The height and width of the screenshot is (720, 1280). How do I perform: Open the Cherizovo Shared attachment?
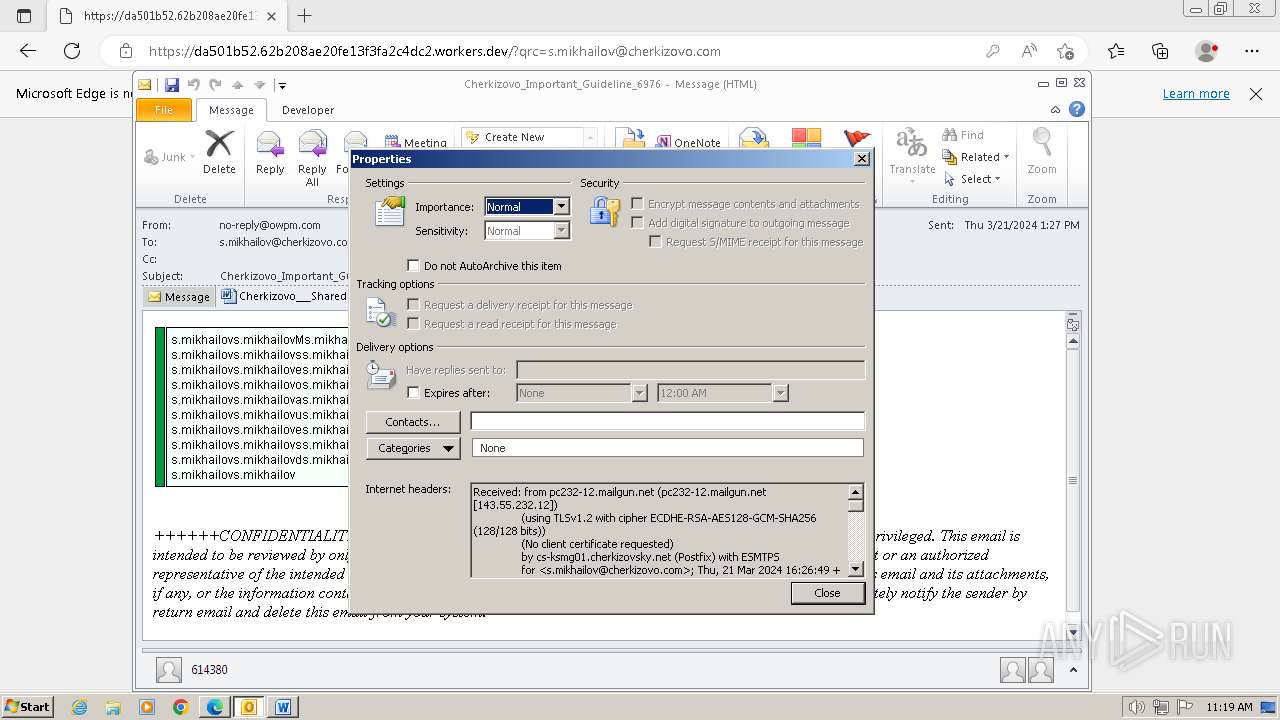284,296
